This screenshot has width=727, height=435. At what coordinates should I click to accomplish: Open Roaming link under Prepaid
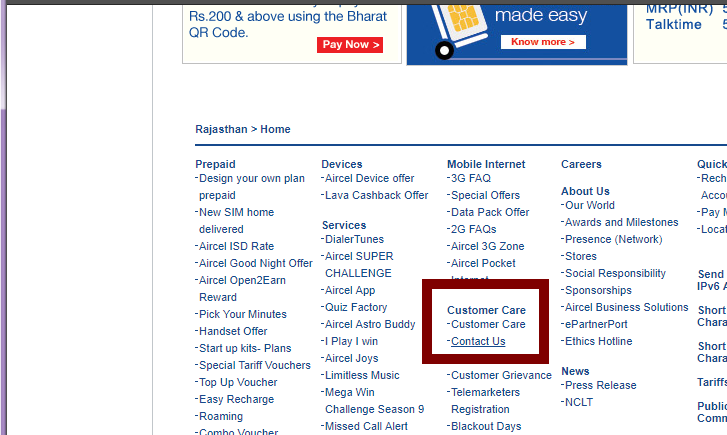tap(221, 416)
